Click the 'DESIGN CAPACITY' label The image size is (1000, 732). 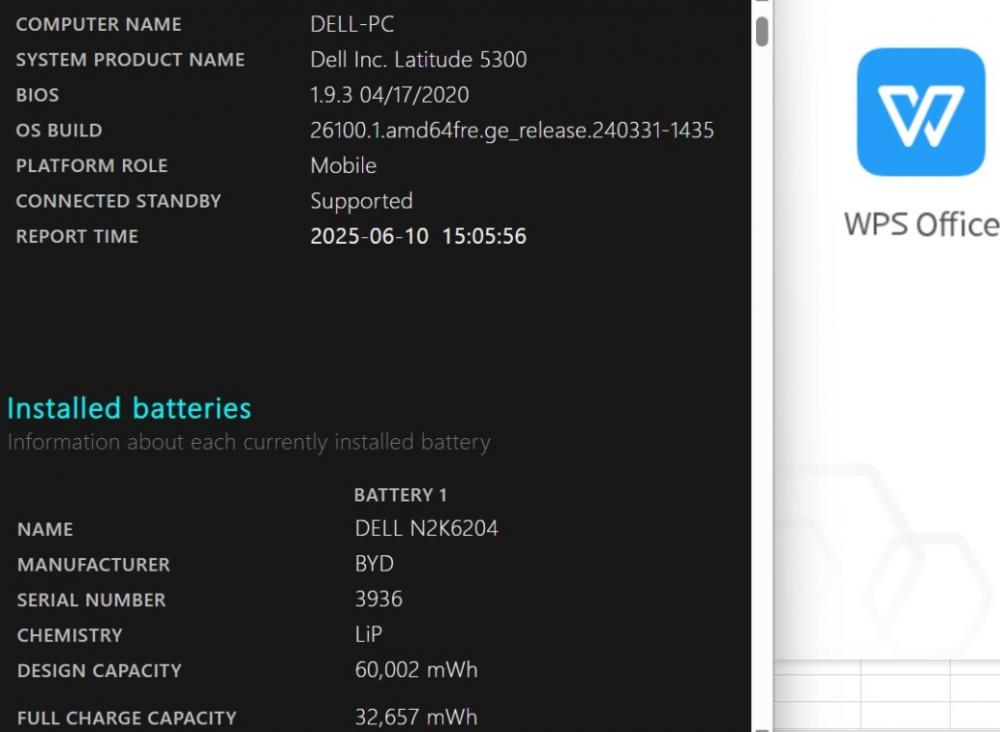99,671
